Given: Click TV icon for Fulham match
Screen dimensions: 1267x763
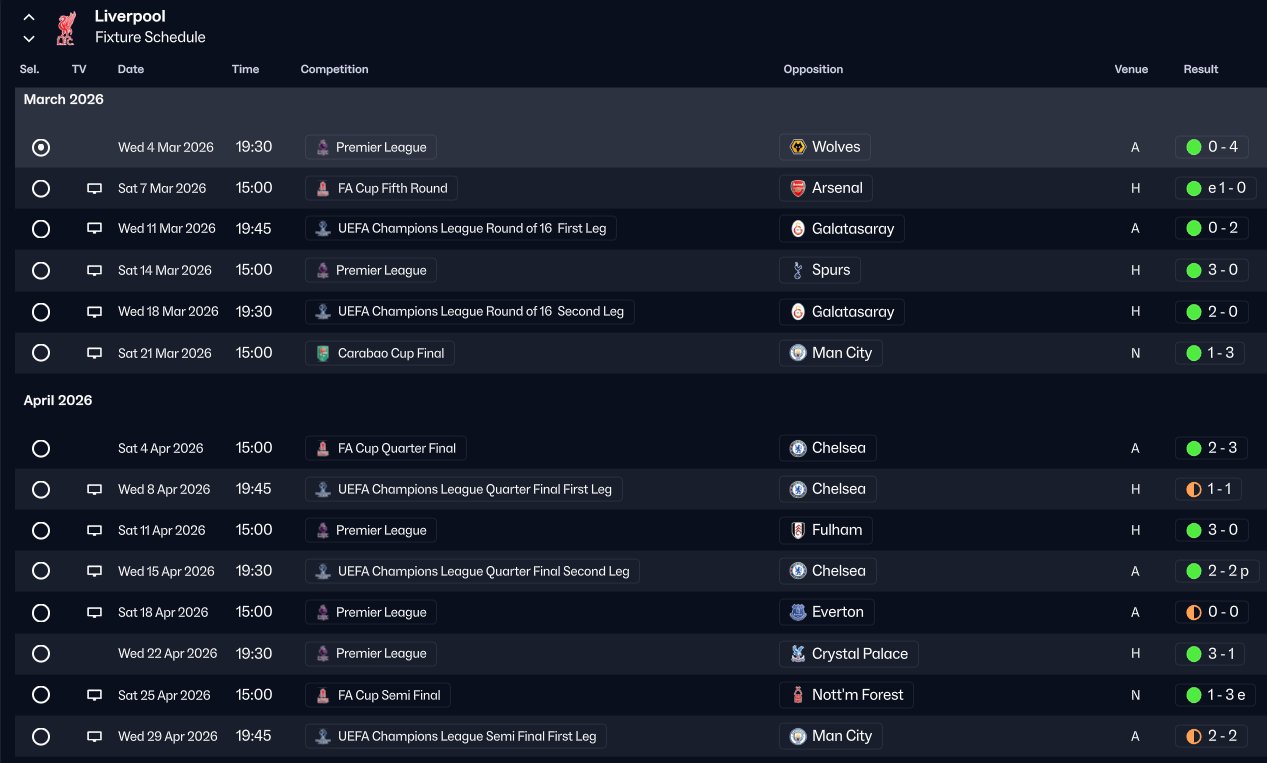Looking at the screenshot, I should 95,530.
